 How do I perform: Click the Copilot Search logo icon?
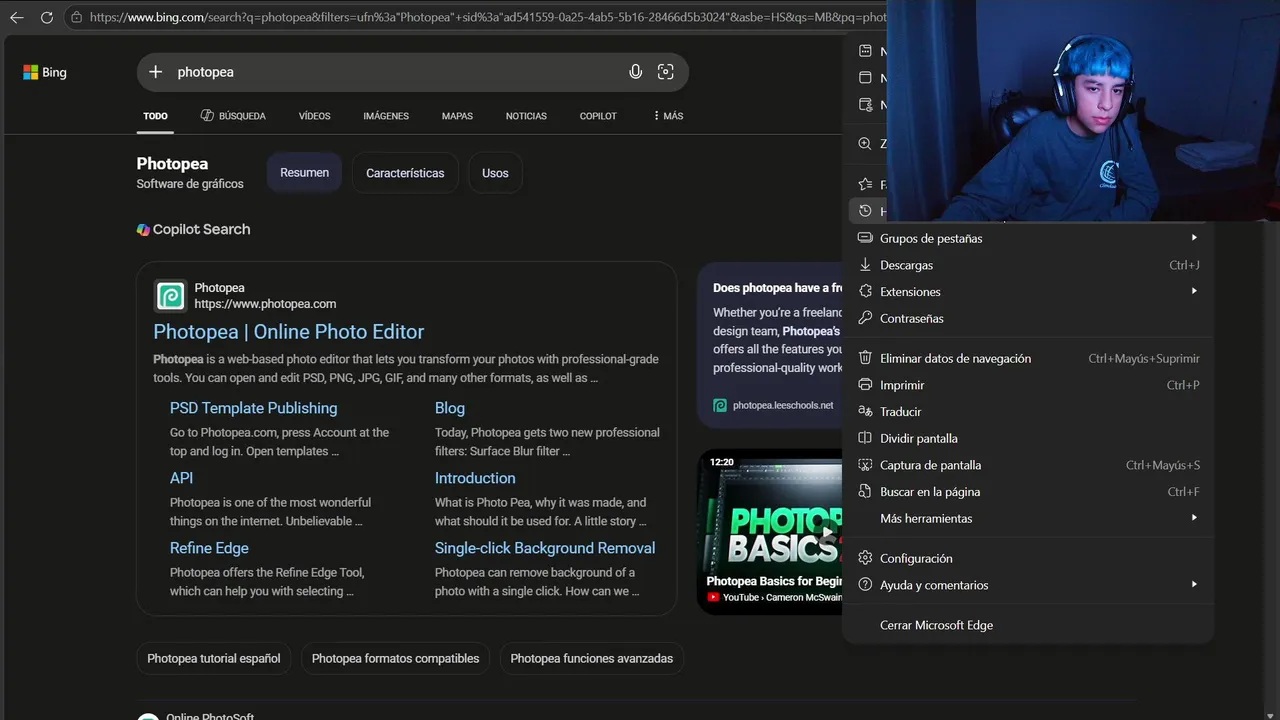pyautogui.click(x=143, y=229)
